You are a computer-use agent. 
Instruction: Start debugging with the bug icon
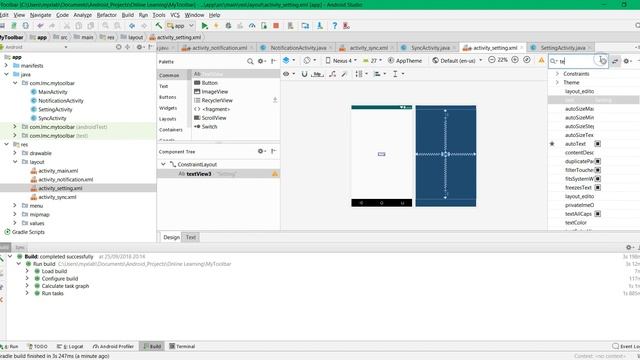[x=228, y=26]
